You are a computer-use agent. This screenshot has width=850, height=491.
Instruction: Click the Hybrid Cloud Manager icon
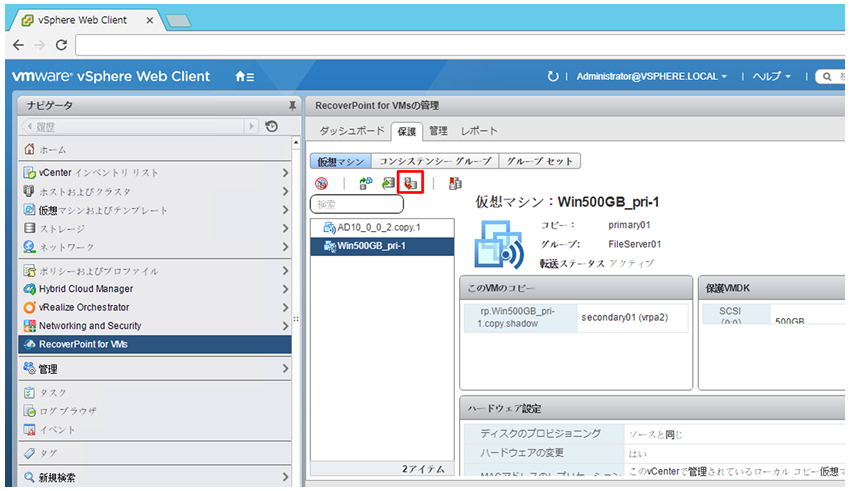coord(29,289)
